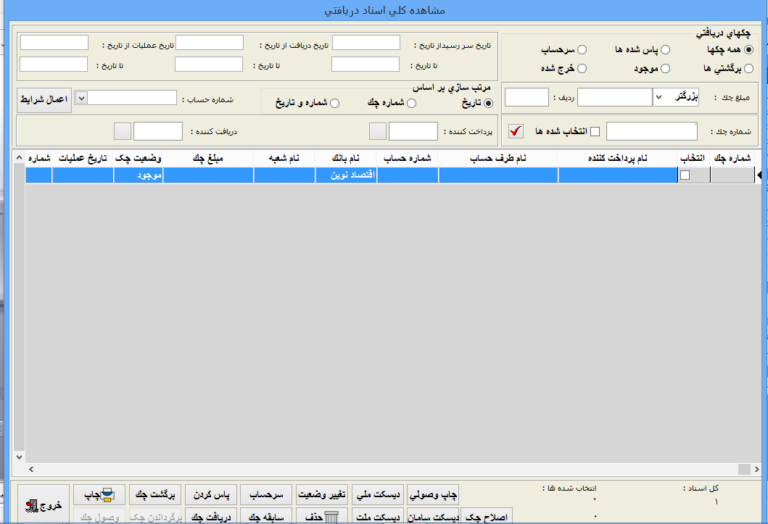Sort by تاريخ radio option
This screenshot has width=768, height=524.
coord(488,103)
